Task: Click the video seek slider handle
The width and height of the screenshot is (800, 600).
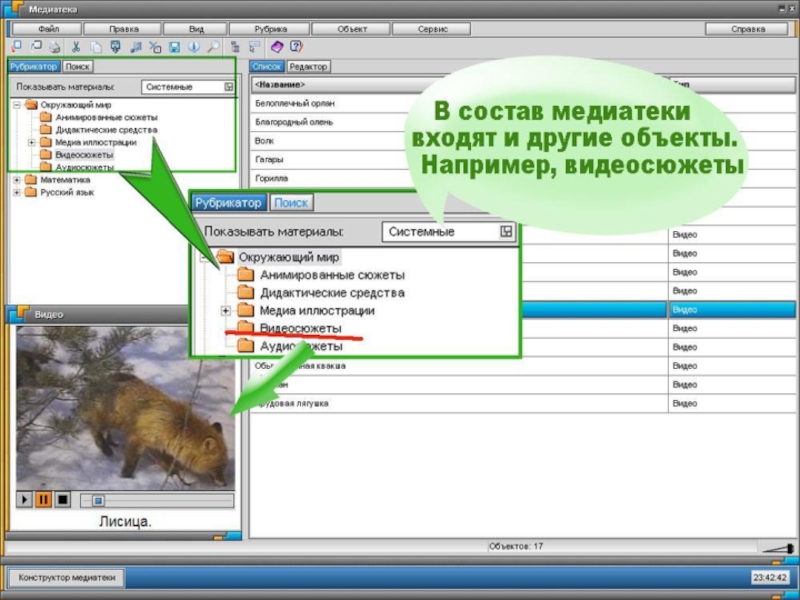Action: tap(97, 499)
